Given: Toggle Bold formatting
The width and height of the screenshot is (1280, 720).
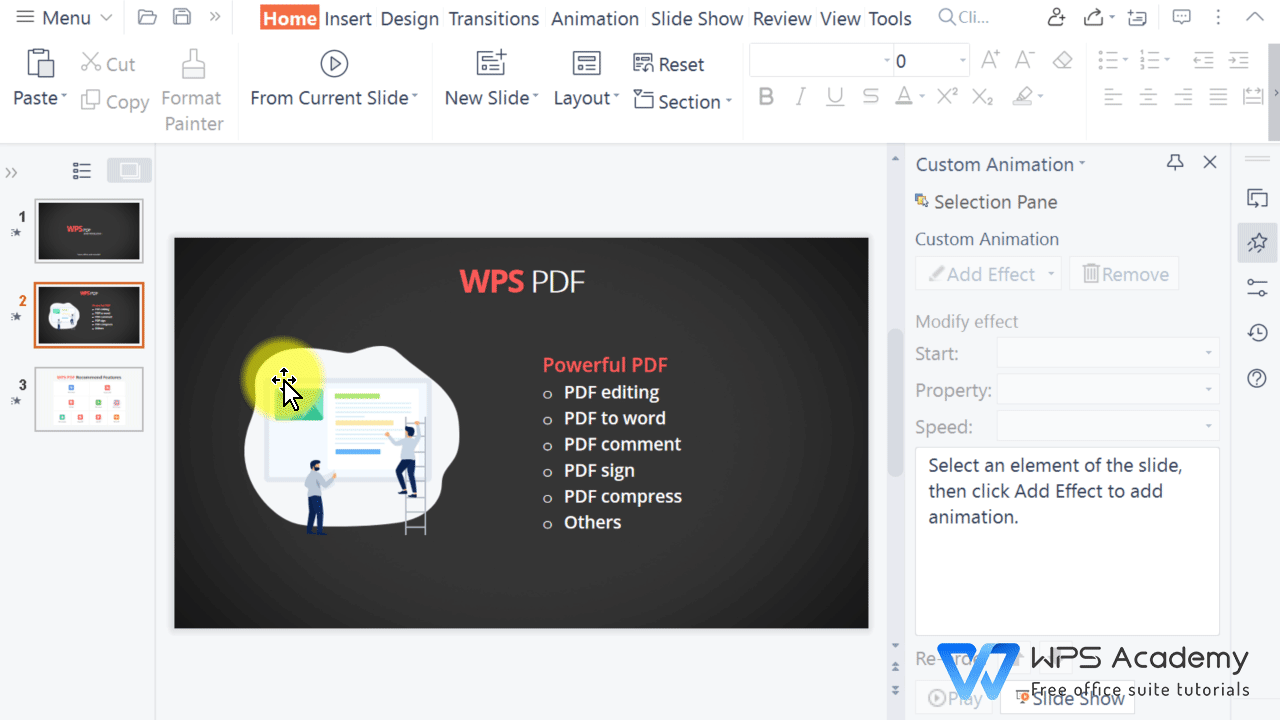Looking at the screenshot, I should tap(767, 97).
